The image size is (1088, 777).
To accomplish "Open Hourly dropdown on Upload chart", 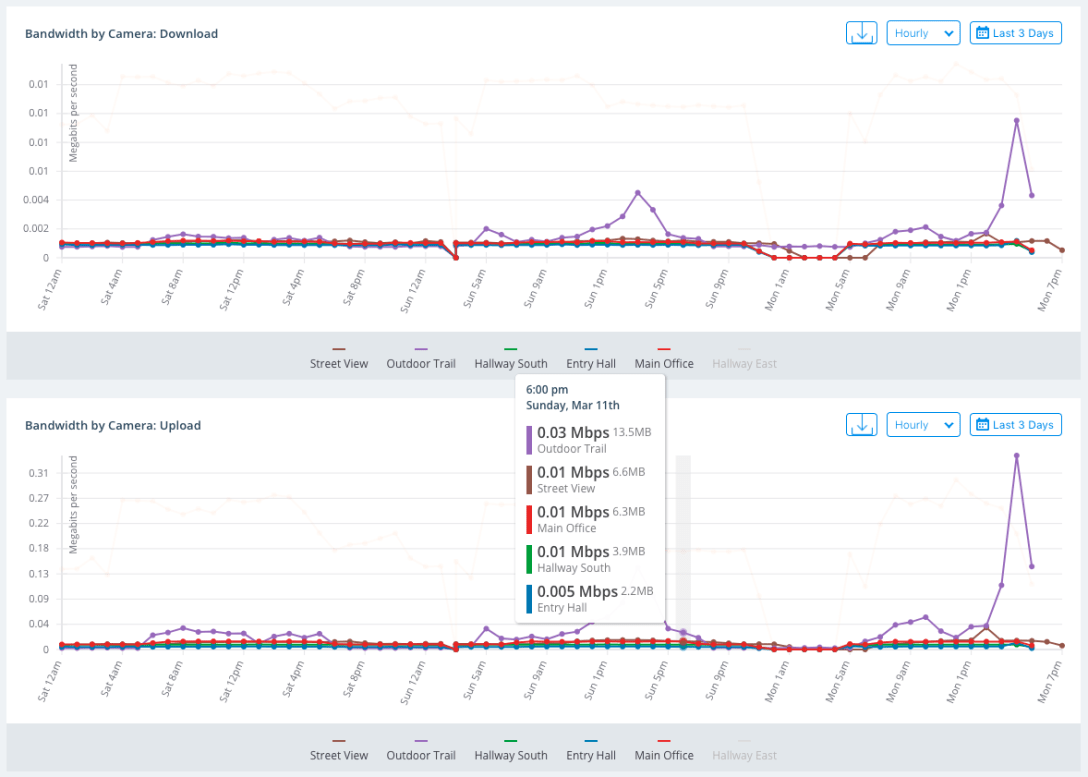I will click(923, 425).
